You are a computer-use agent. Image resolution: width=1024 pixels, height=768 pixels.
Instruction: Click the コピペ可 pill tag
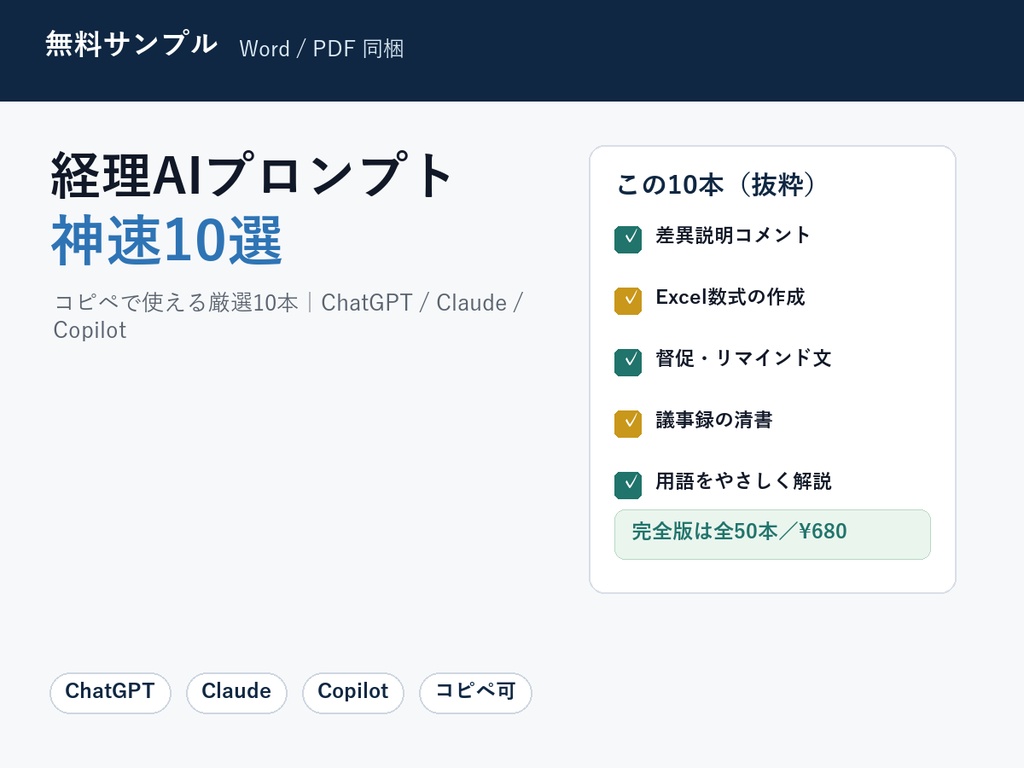click(x=475, y=692)
